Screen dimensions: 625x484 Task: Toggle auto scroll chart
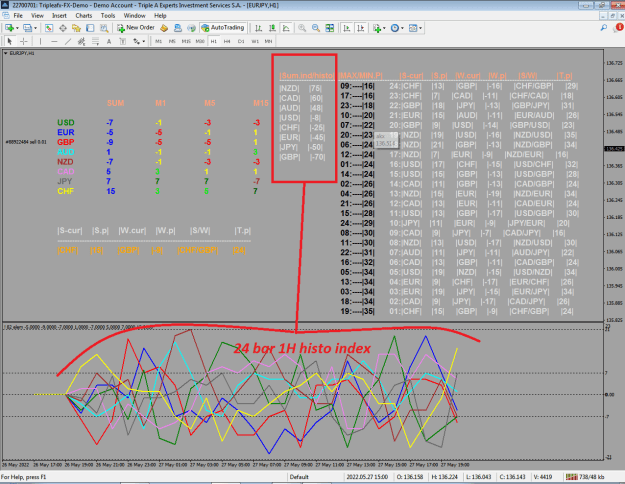pyautogui.click(x=347, y=28)
